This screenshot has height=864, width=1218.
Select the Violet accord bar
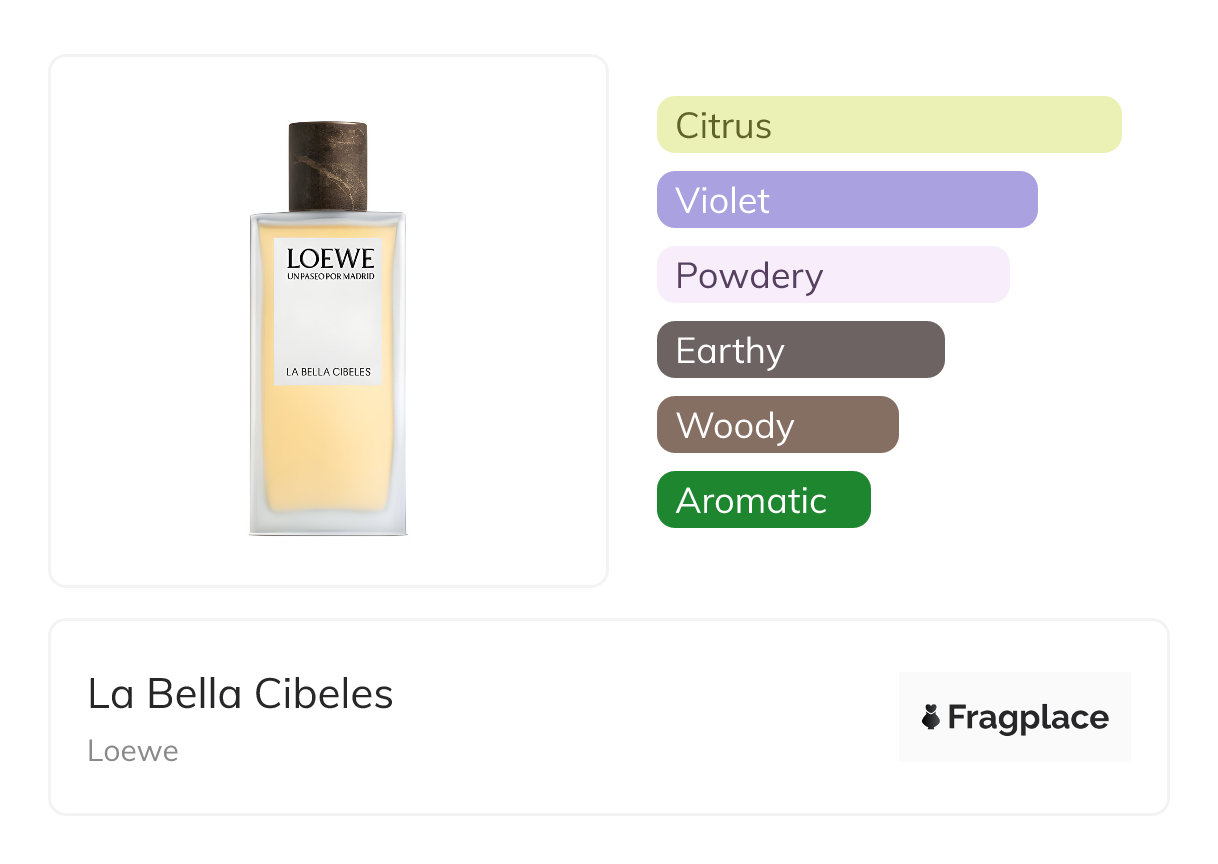[846, 200]
